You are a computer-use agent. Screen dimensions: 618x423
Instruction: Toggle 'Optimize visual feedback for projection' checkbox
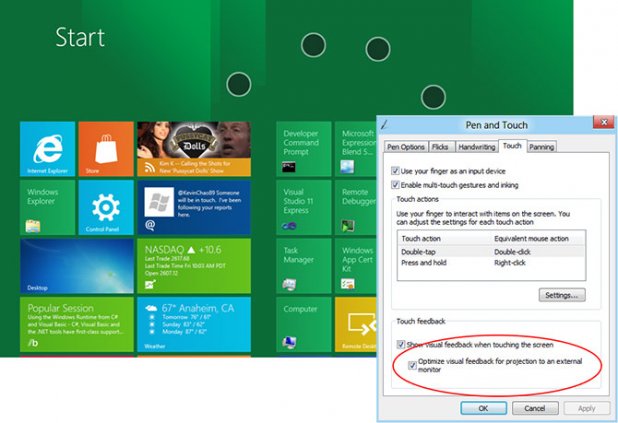click(x=412, y=365)
